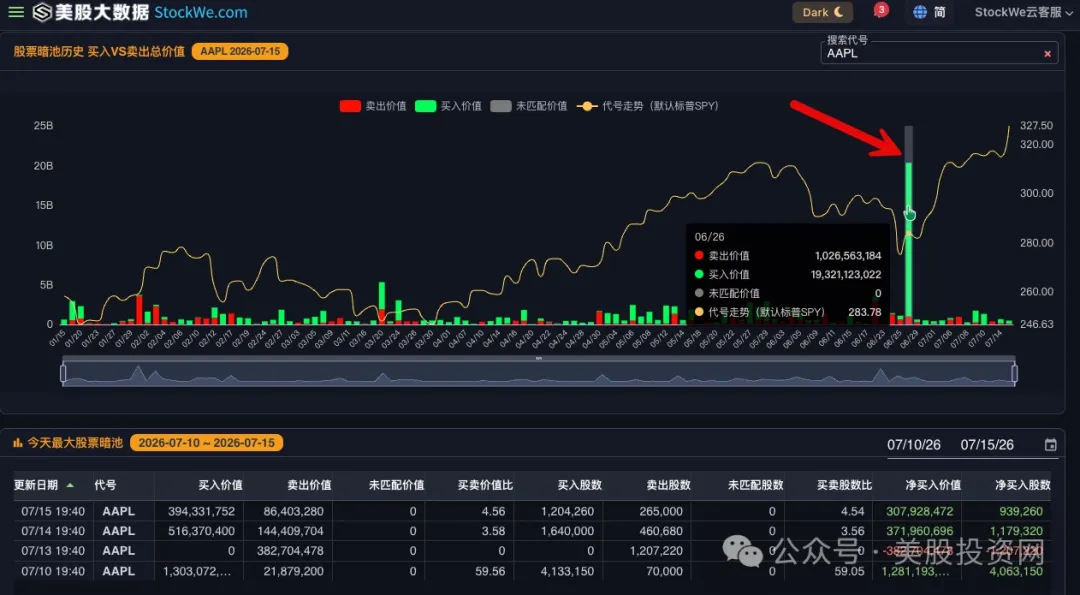Viewport: 1080px width, 595px height.
Task: Toggle the Dark mode button
Action: [x=822, y=12]
